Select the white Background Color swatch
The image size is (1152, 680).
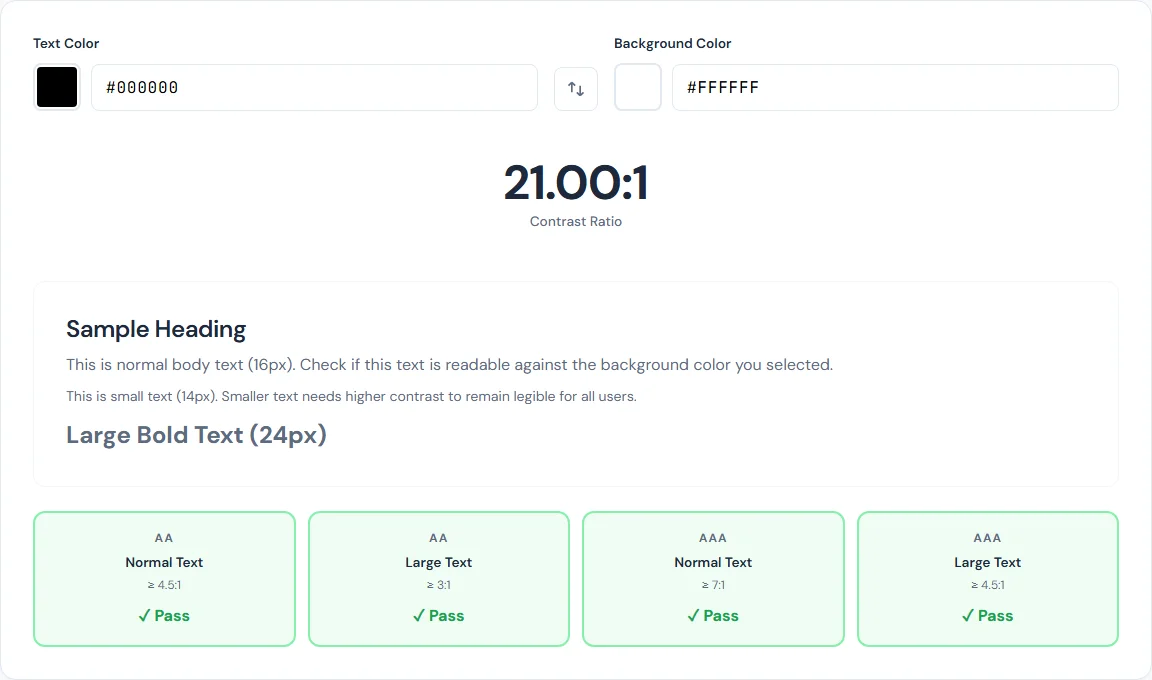(637, 87)
